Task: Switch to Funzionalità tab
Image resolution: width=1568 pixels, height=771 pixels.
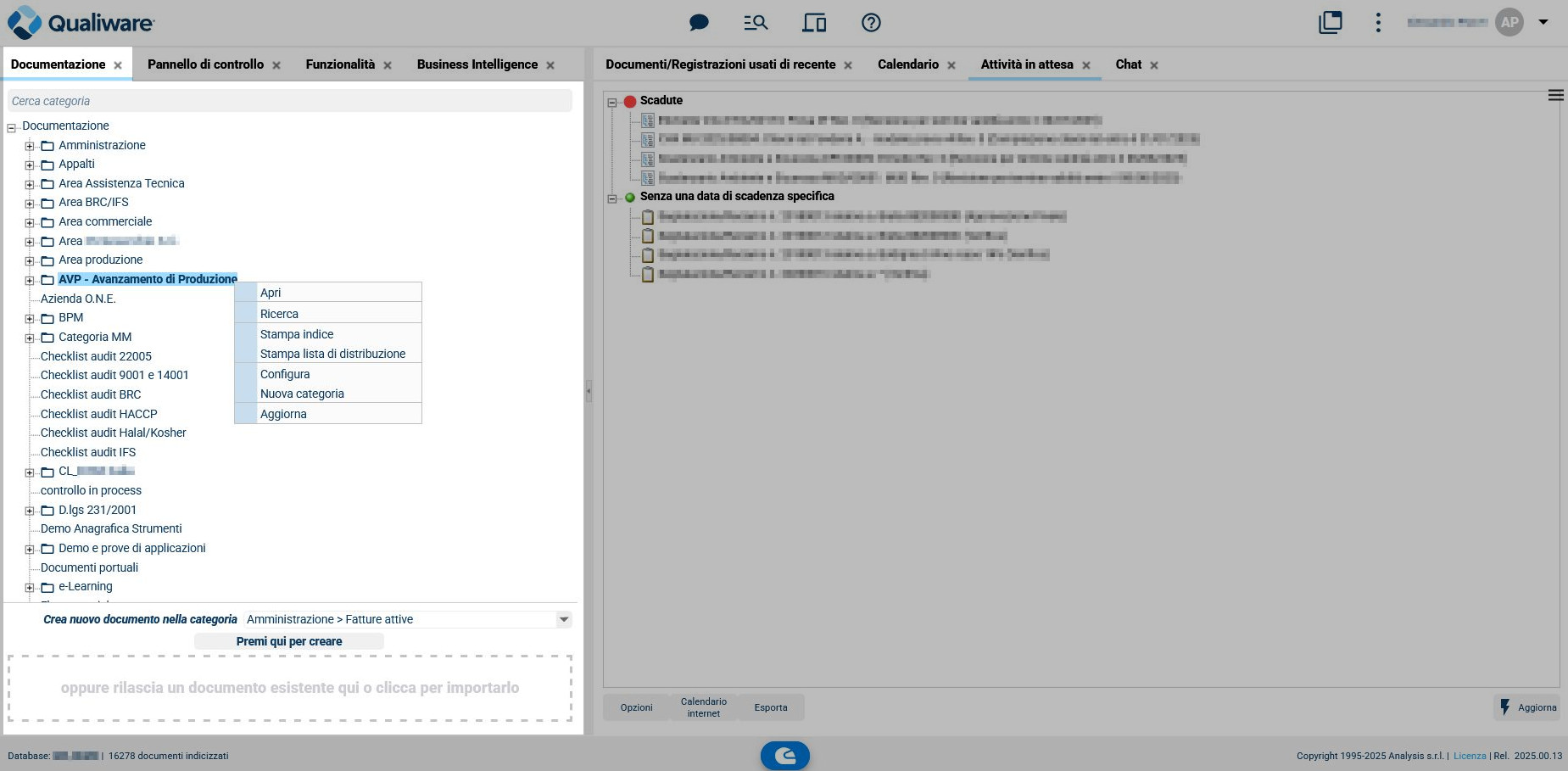Action: [x=340, y=64]
